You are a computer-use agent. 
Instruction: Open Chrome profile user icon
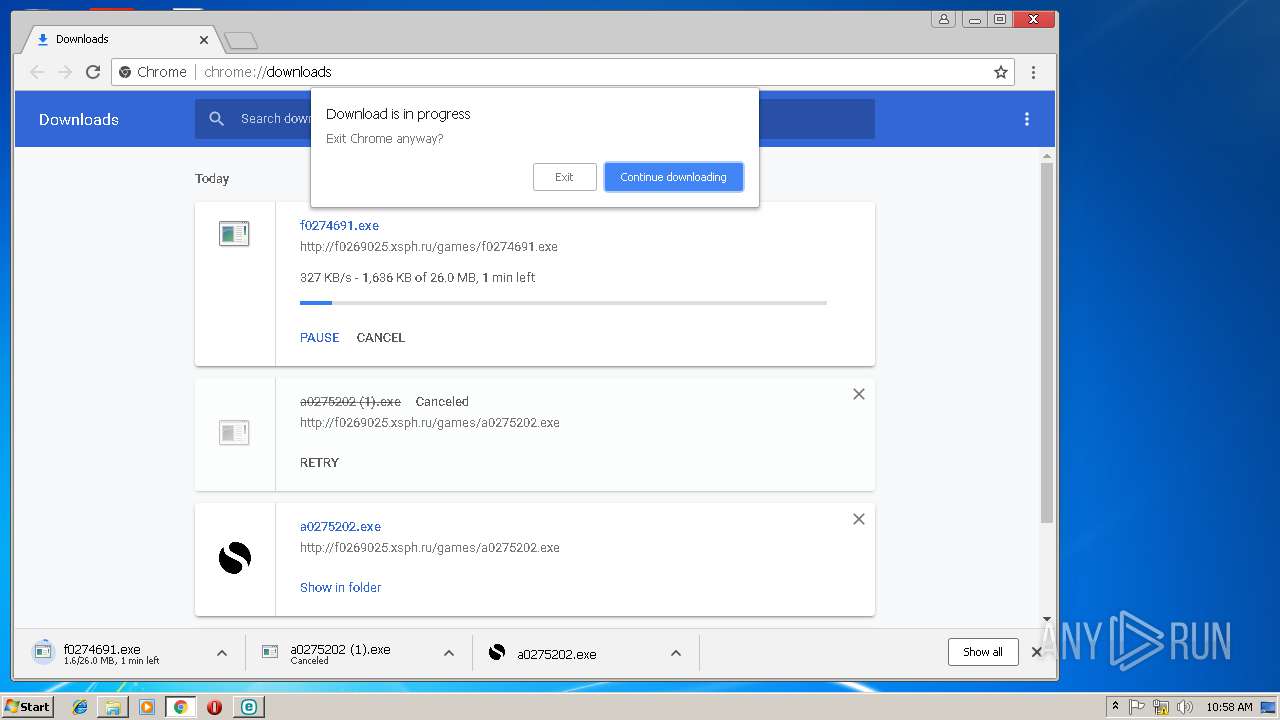pos(943,19)
